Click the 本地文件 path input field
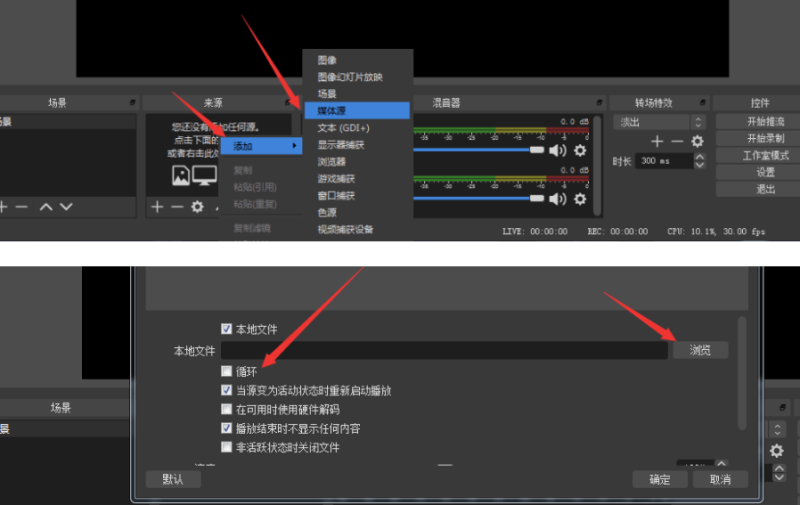Screen dimensions: 800x505 point(444,350)
